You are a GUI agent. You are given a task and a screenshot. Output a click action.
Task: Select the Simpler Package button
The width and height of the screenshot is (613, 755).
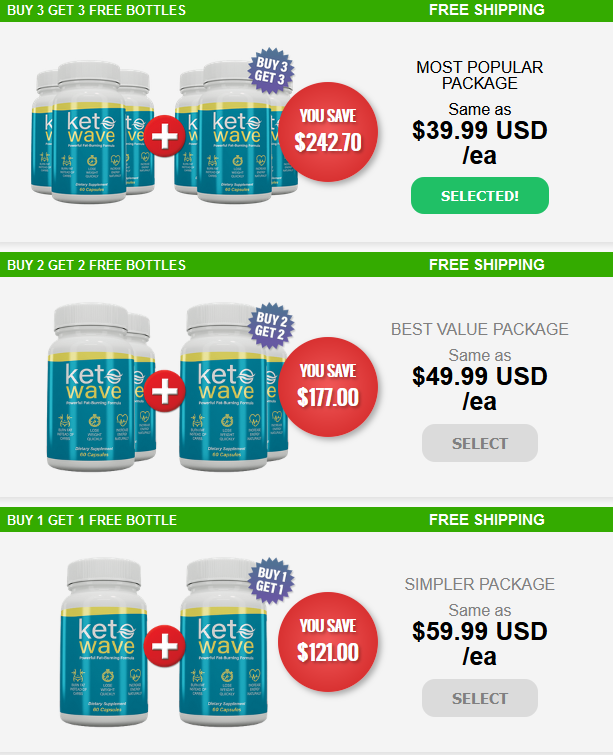(x=480, y=698)
